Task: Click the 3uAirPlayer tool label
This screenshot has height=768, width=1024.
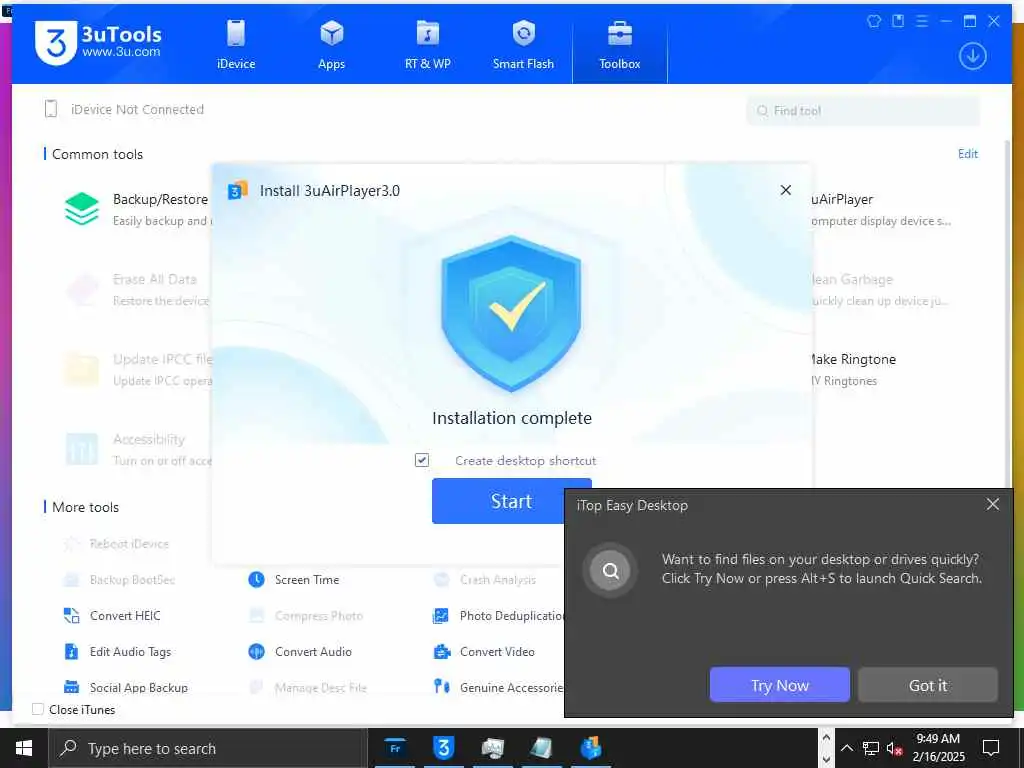Action: coord(842,199)
